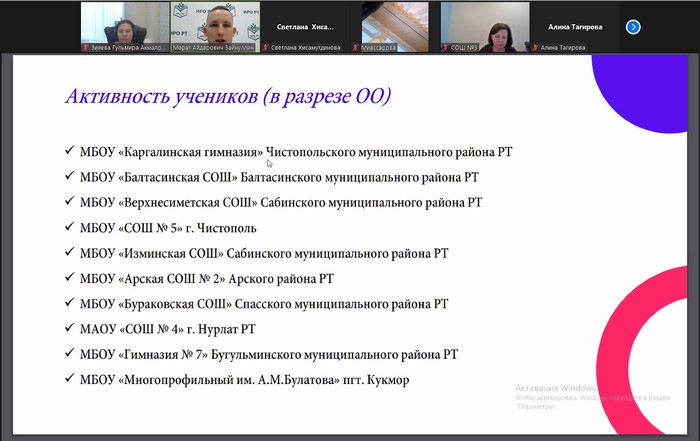
Task: Click checkmark beside «Гимназия № 7» line
Action: (x=69, y=353)
